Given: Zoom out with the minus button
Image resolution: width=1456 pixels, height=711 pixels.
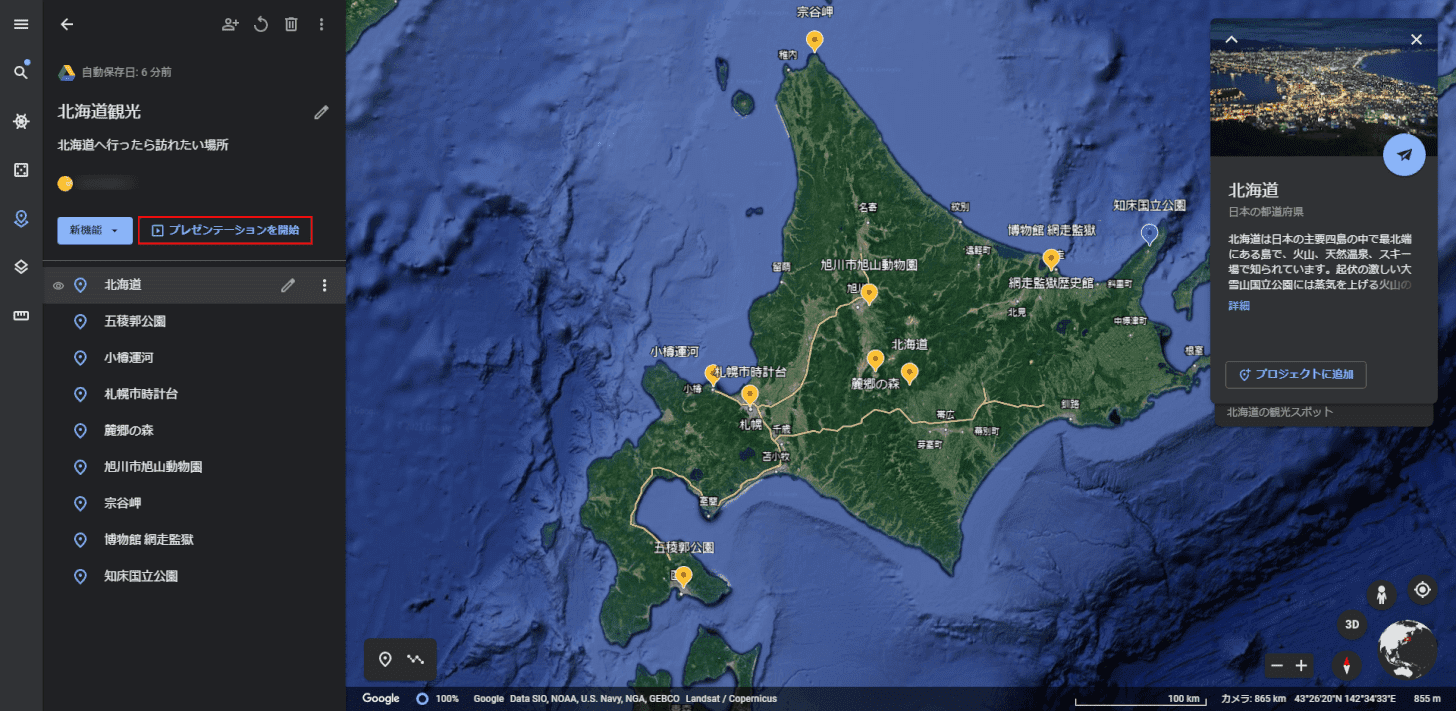Looking at the screenshot, I should tap(1276, 665).
